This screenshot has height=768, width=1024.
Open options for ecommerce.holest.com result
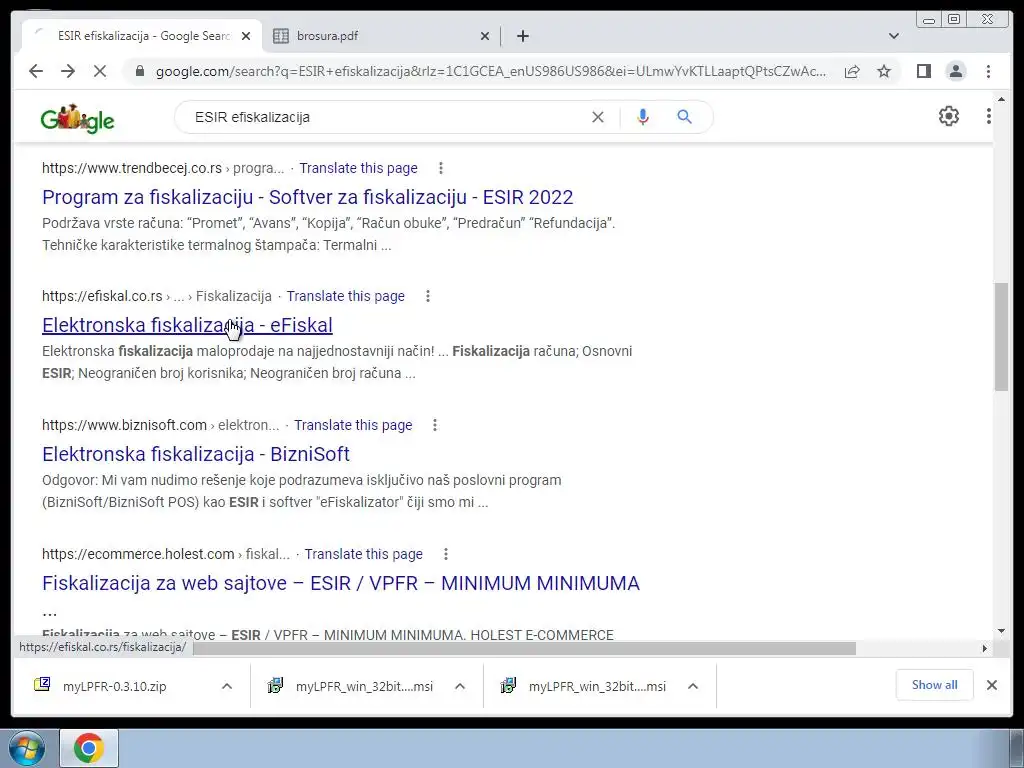click(x=445, y=554)
